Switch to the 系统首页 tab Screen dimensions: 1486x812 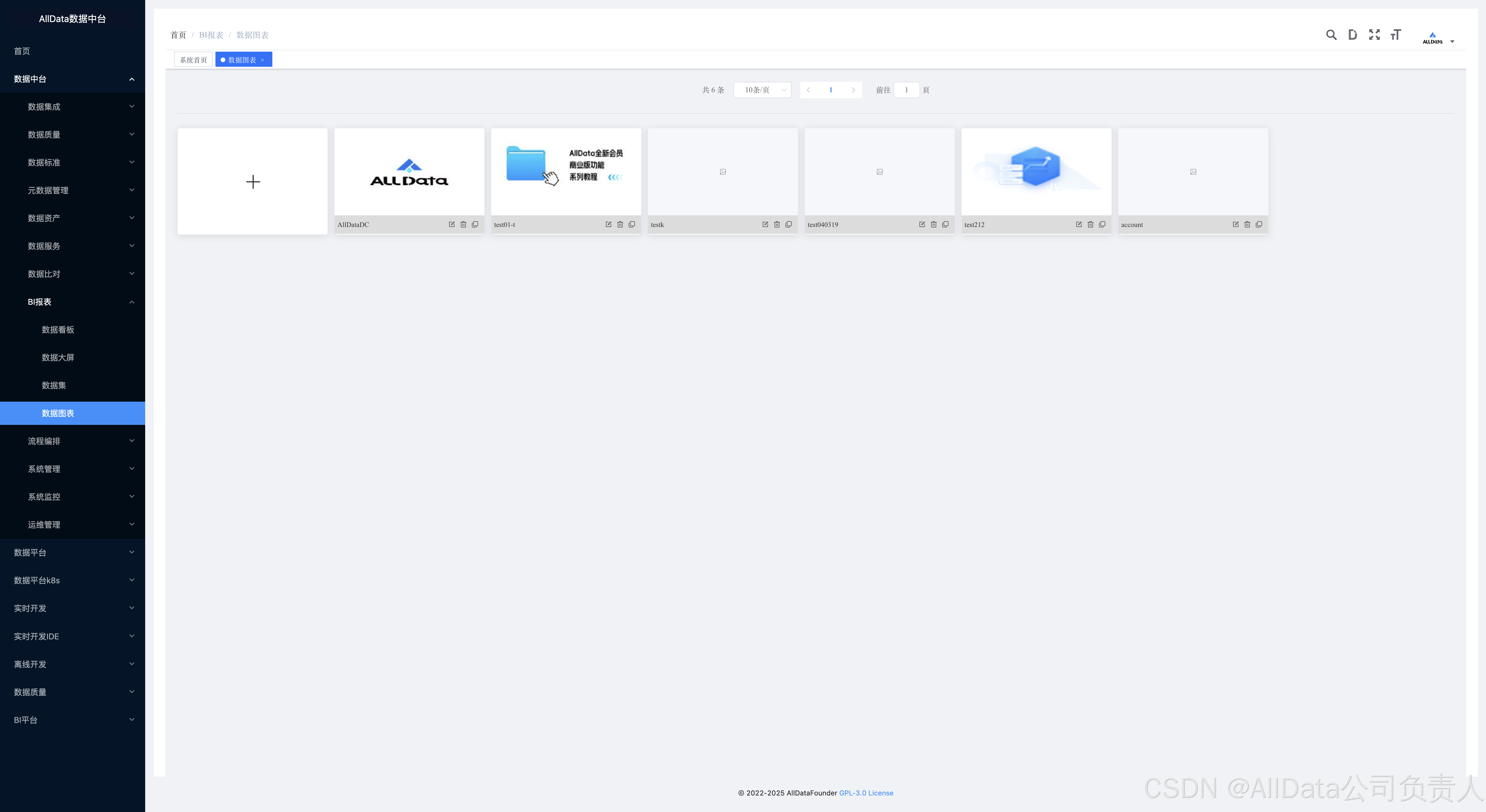[x=193, y=60]
